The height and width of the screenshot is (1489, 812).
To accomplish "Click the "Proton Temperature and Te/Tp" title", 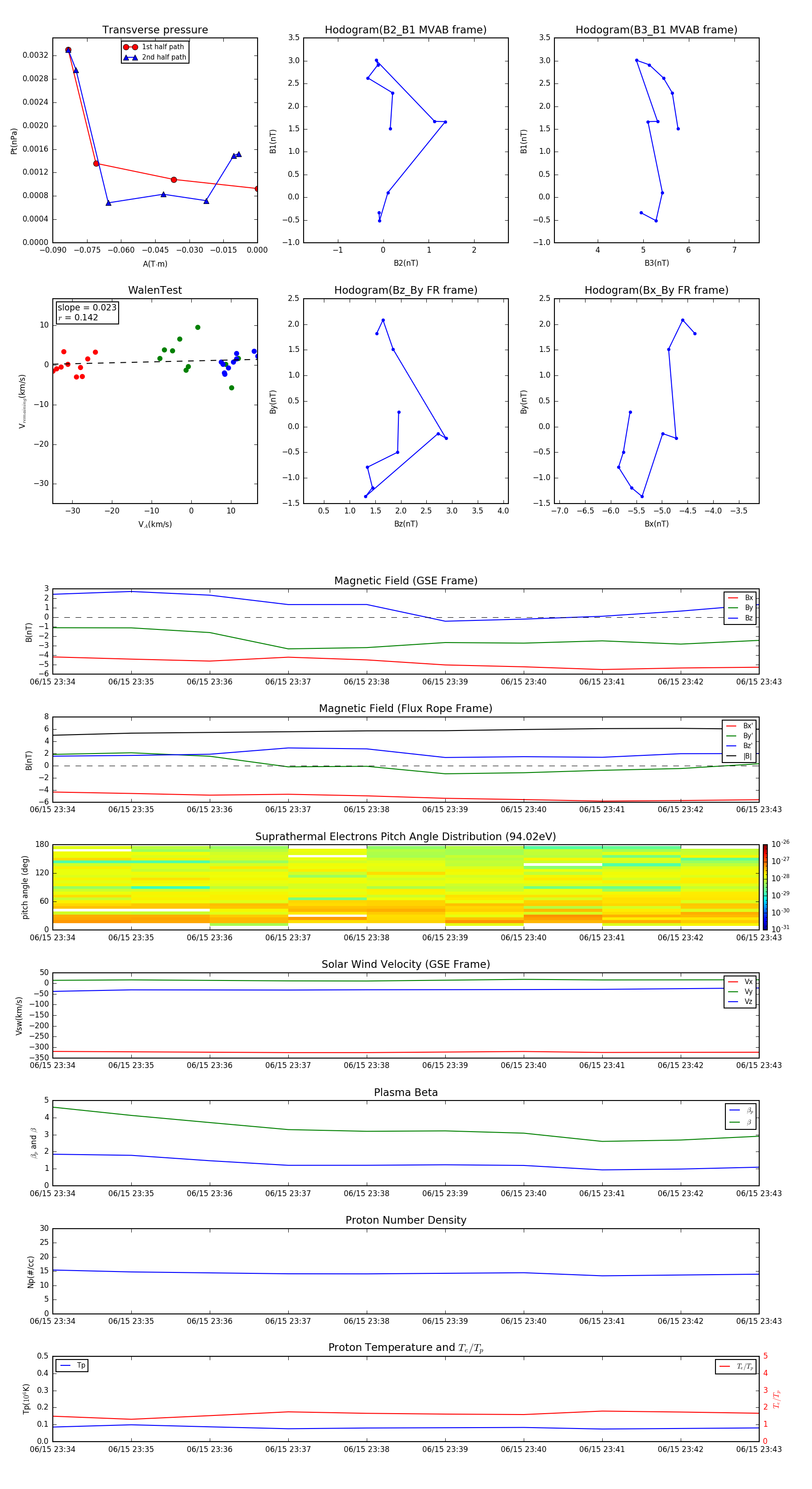I will (x=406, y=1348).
